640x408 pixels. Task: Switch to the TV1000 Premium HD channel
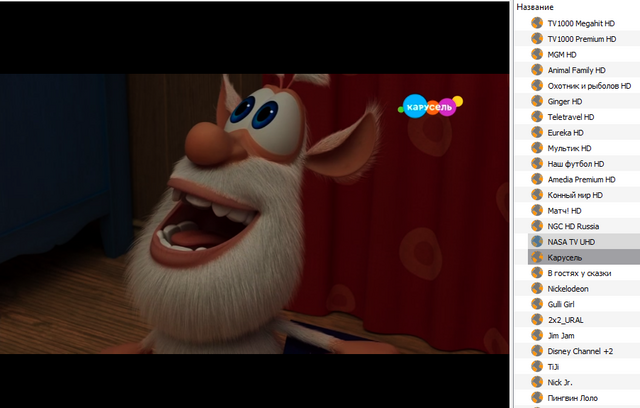pyautogui.click(x=582, y=39)
